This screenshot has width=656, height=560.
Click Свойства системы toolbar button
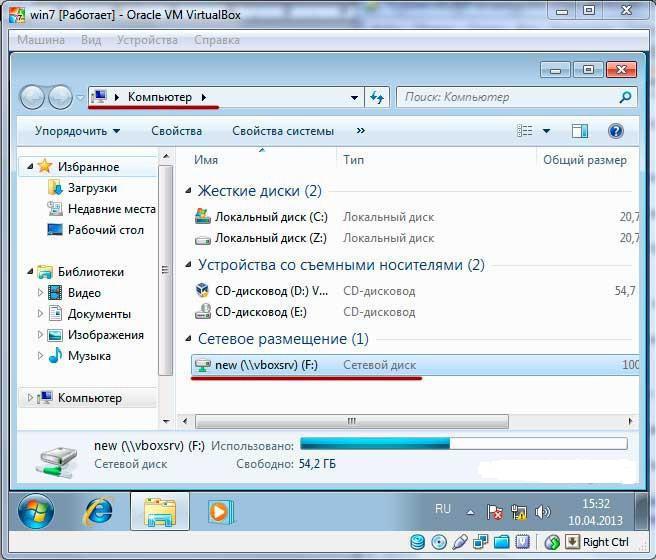[x=283, y=131]
